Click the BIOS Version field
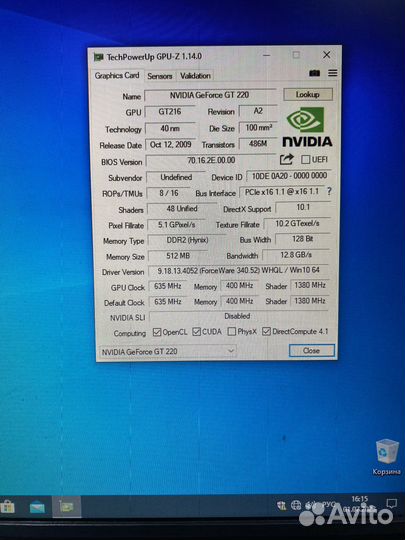 tap(211, 160)
